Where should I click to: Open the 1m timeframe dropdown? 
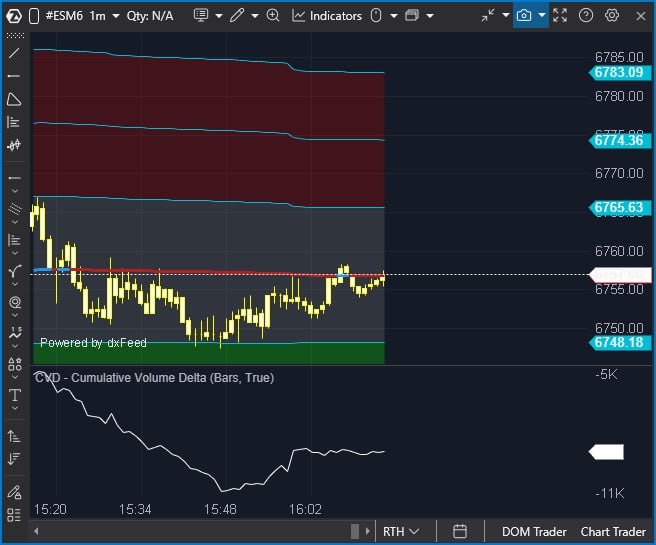105,16
